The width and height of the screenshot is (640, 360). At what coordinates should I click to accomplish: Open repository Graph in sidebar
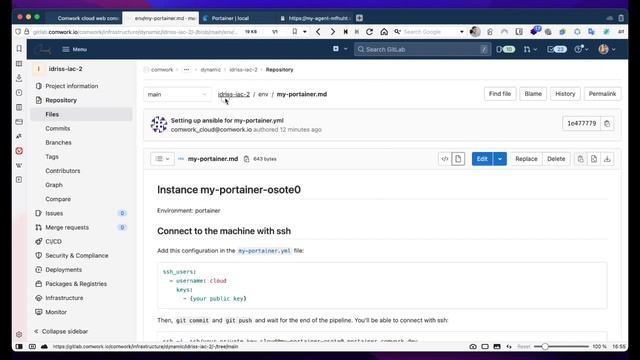click(x=54, y=185)
